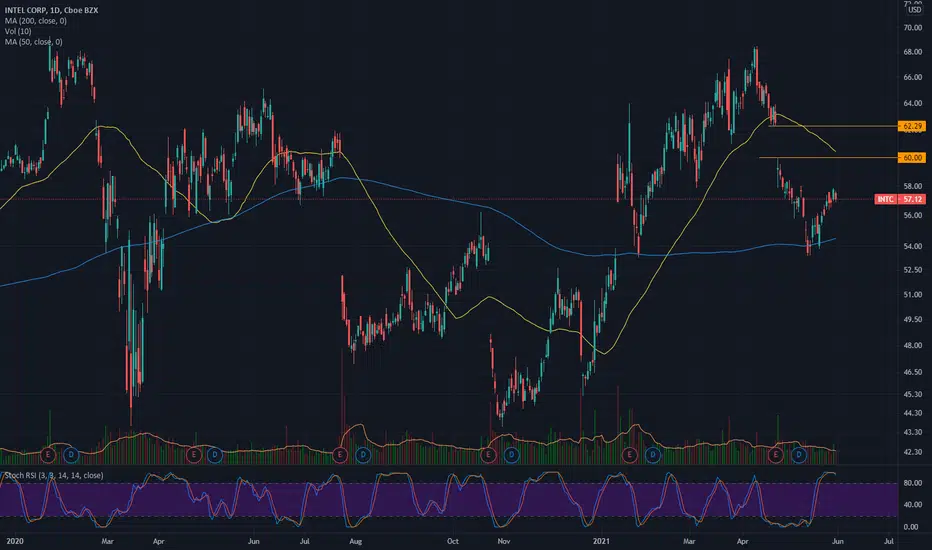Click the 42.30 price axis label
932x550 pixels.
point(912,452)
